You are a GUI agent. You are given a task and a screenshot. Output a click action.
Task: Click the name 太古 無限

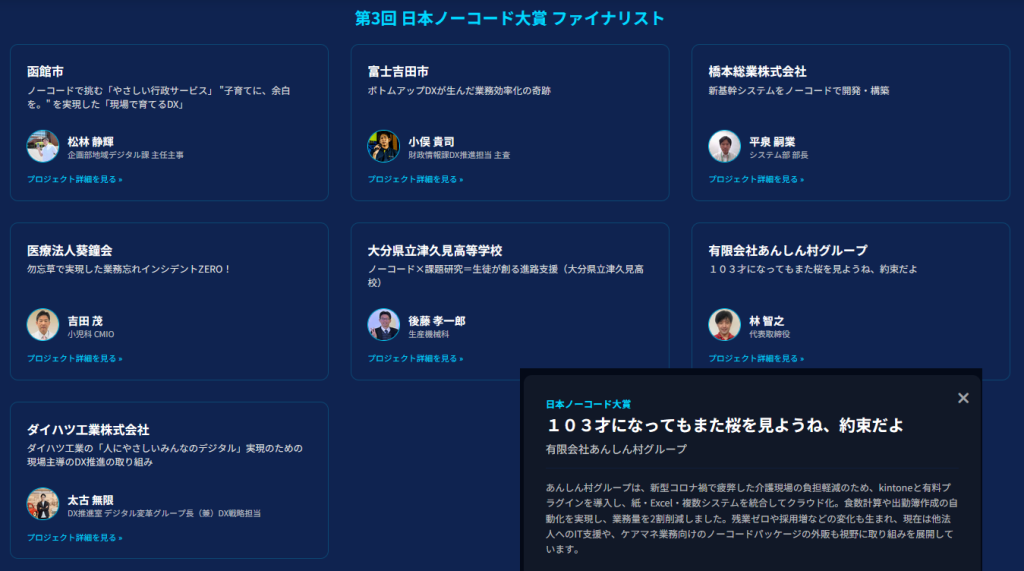91,500
